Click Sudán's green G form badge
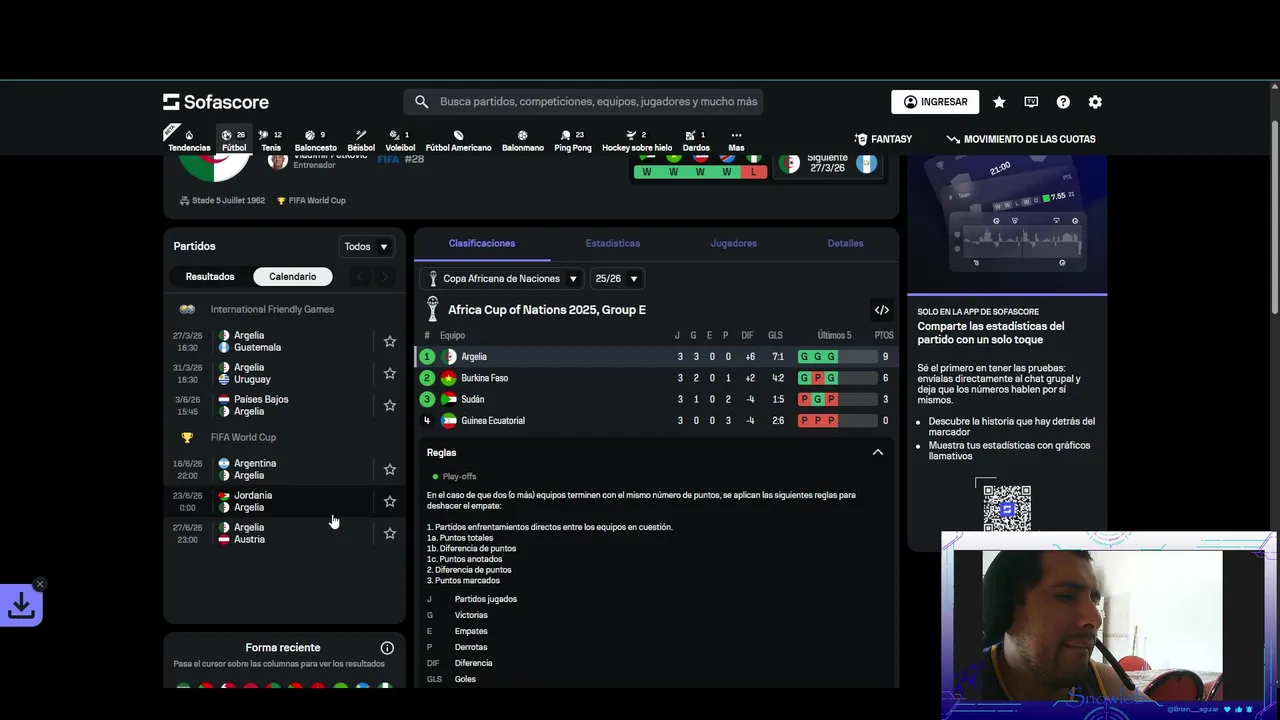The image size is (1280, 720). pos(817,399)
